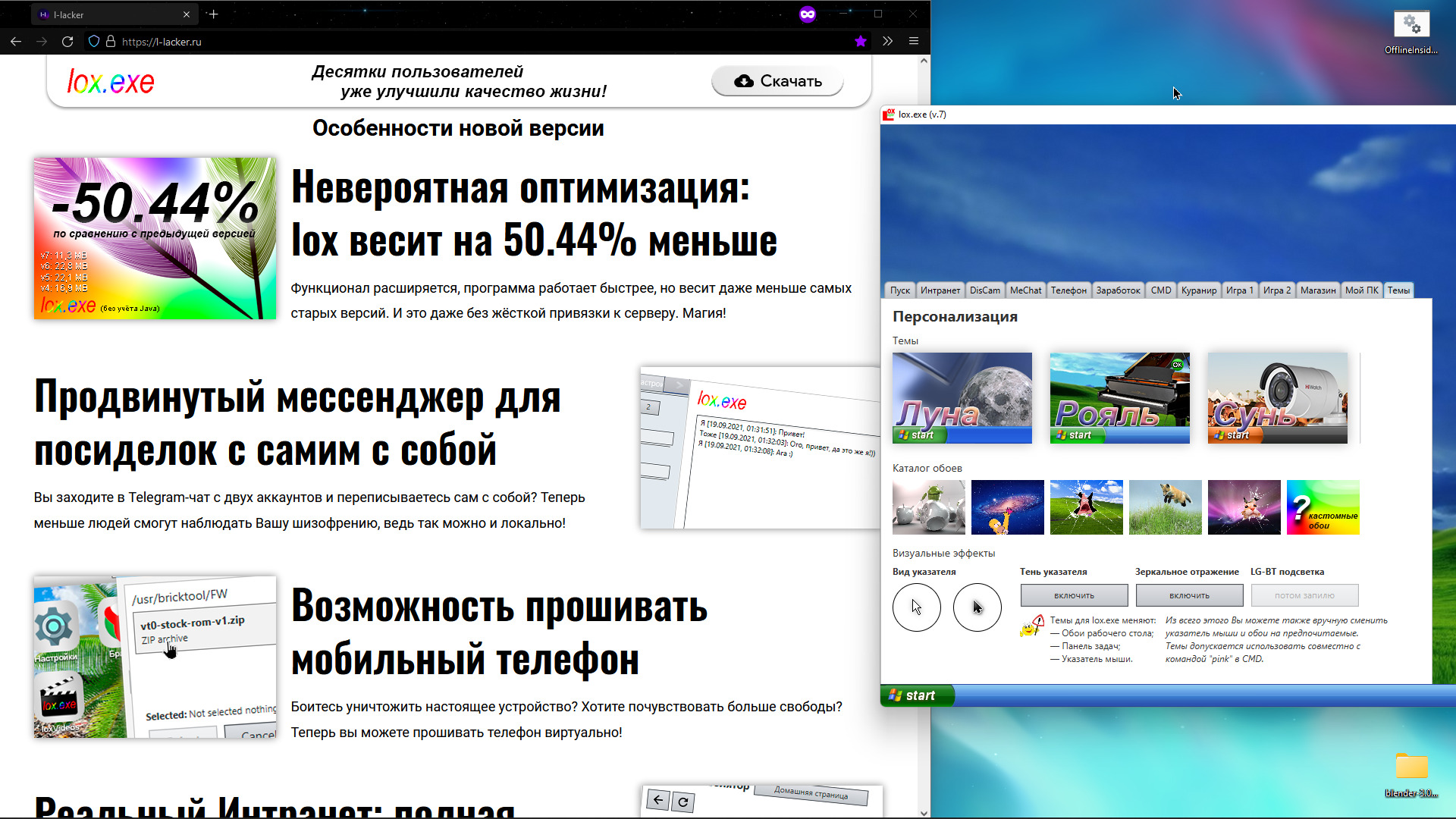Select the white mouse pointer style

[x=916, y=607]
